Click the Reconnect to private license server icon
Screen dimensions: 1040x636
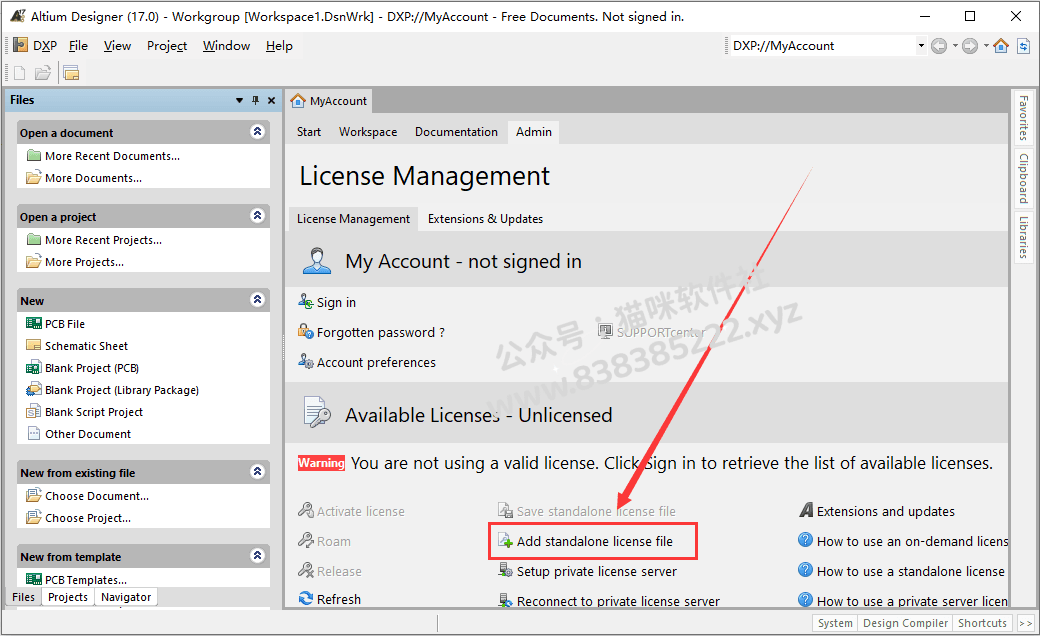(505, 600)
